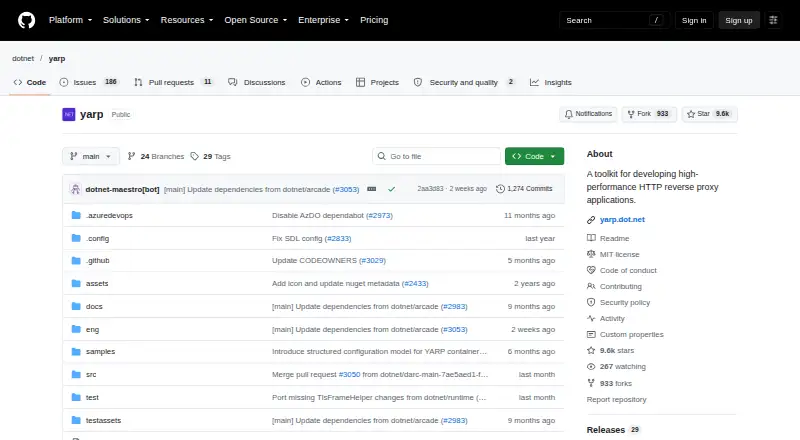The width and height of the screenshot is (800, 440).
Task: Click the Notifications bell button
Action: coord(588,114)
